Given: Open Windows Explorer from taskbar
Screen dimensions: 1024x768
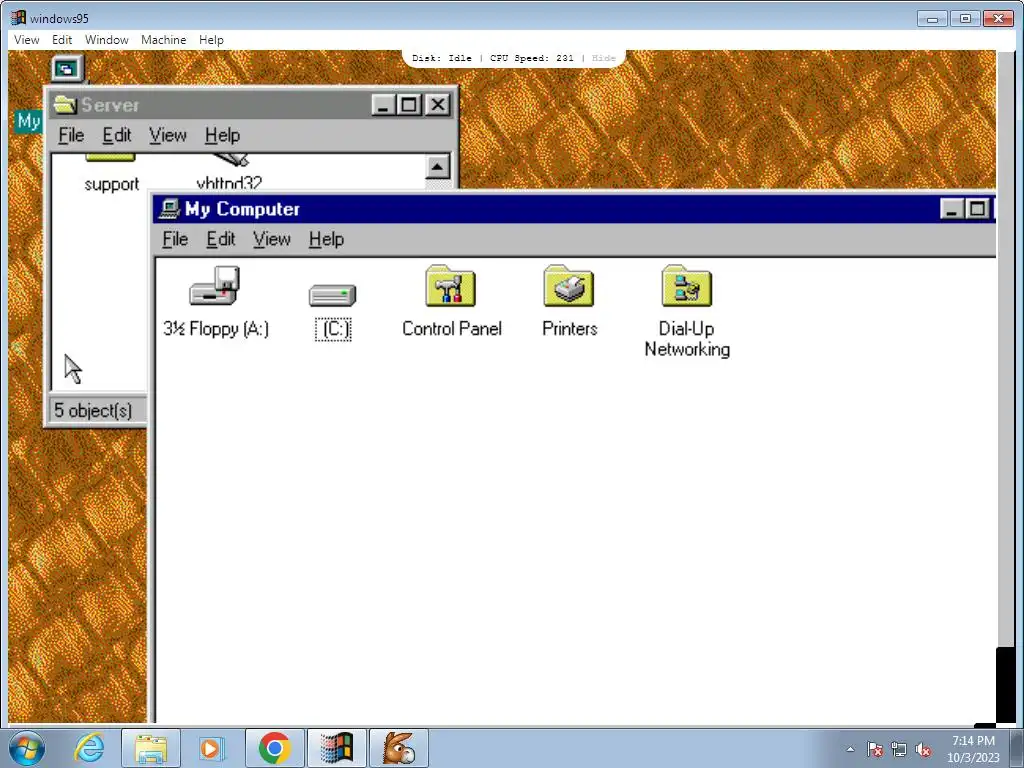Looking at the screenshot, I should (151, 748).
